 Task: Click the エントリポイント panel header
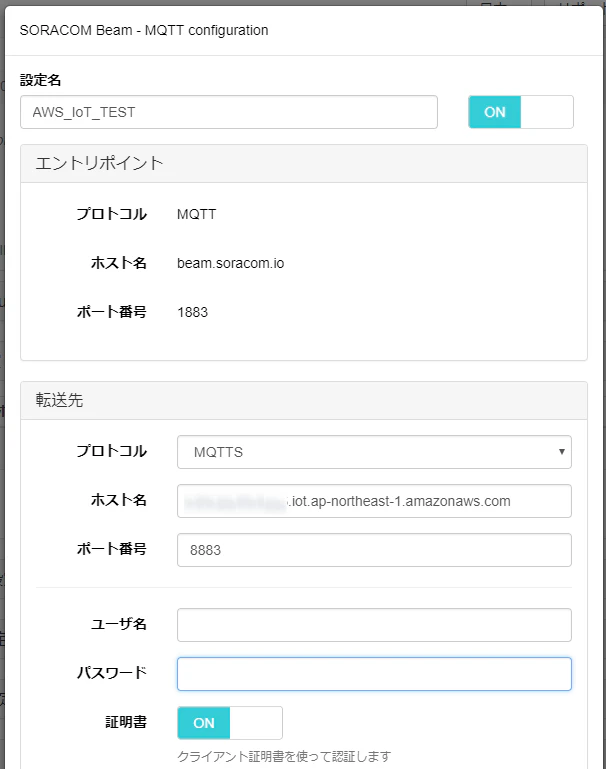pos(303,163)
